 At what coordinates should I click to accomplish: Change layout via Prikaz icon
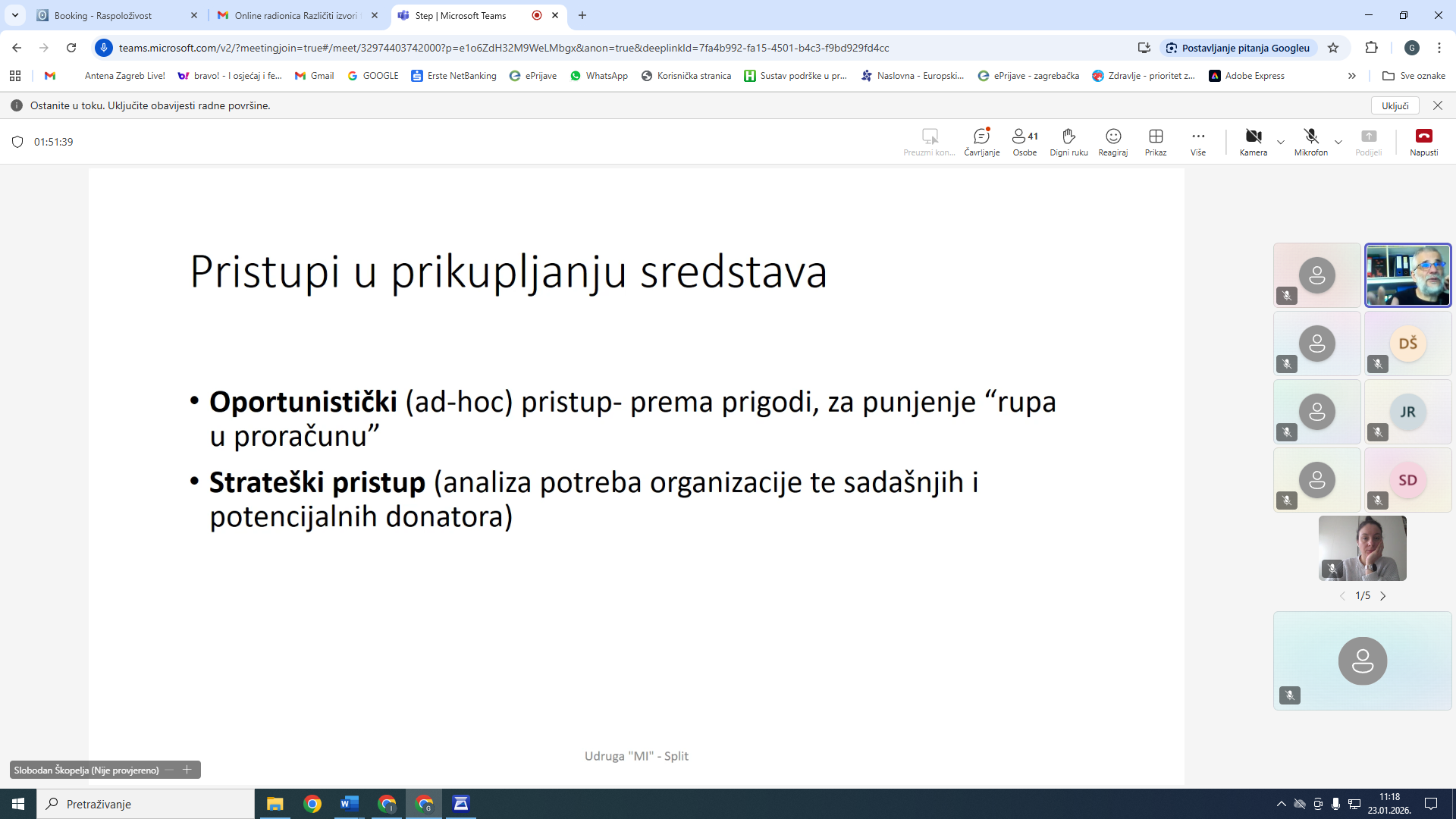pyautogui.click(x=1156, y=141)
